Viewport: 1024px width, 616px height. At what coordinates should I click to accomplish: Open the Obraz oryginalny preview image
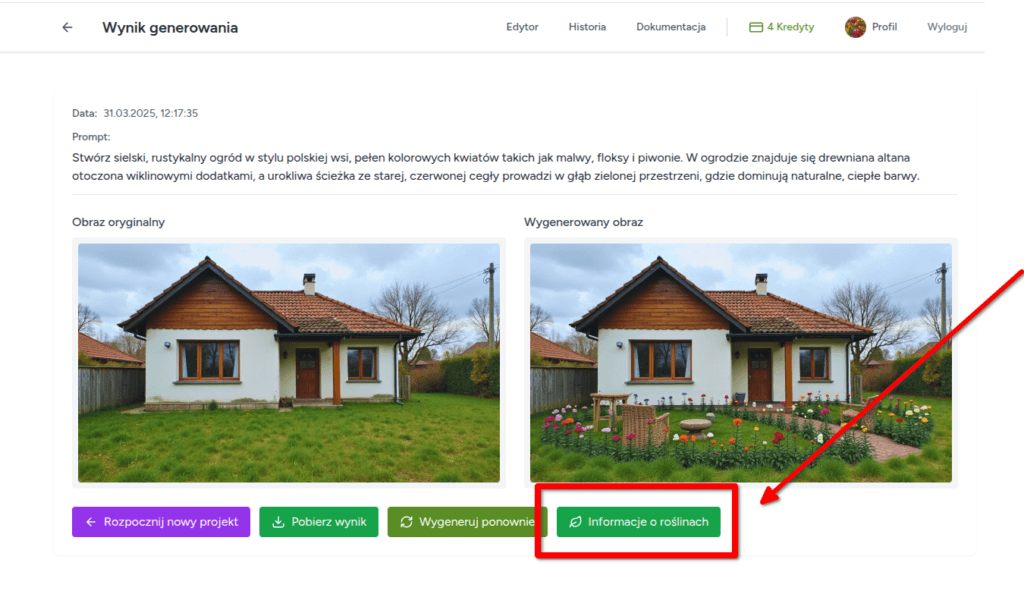tap(289, 362)
